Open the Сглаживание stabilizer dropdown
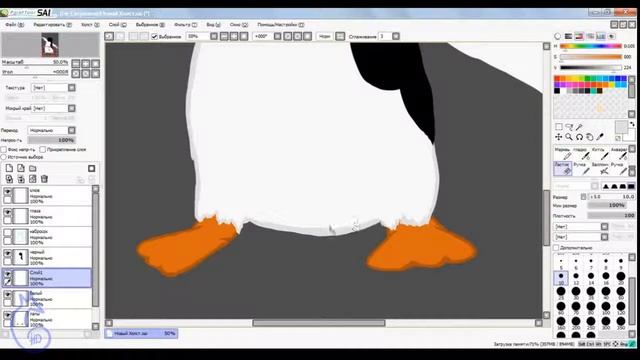This screenshot has width=640, height=360. [396, 36]
